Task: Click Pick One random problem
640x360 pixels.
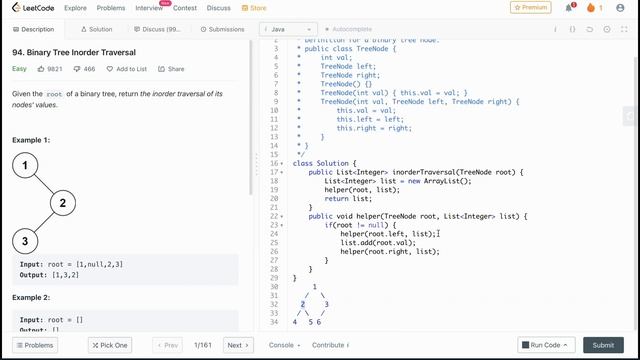Action: 110,345
